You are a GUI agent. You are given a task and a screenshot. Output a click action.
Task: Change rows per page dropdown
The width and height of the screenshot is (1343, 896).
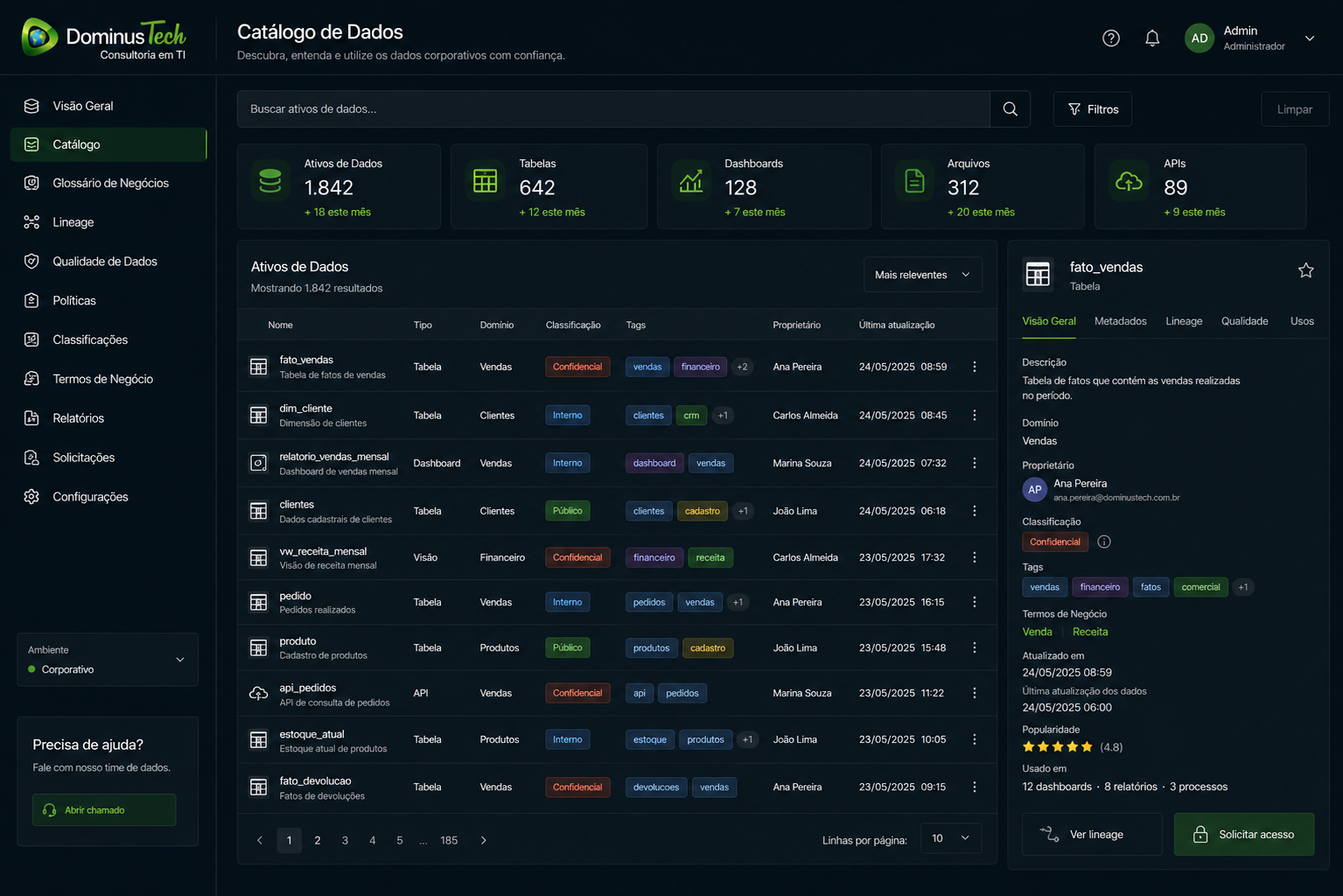(951, 838)
